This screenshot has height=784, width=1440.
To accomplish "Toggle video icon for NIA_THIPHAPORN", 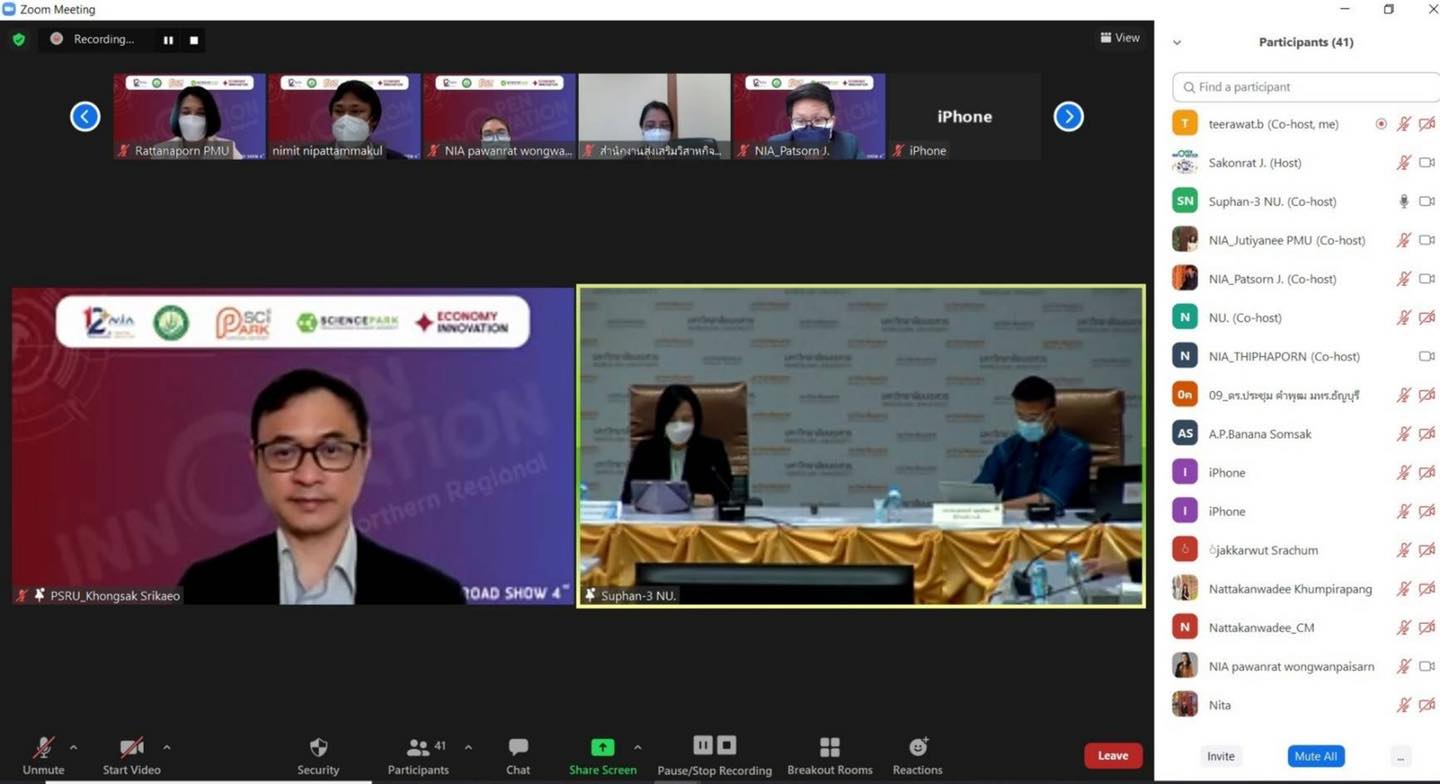I will point(1427,356).
